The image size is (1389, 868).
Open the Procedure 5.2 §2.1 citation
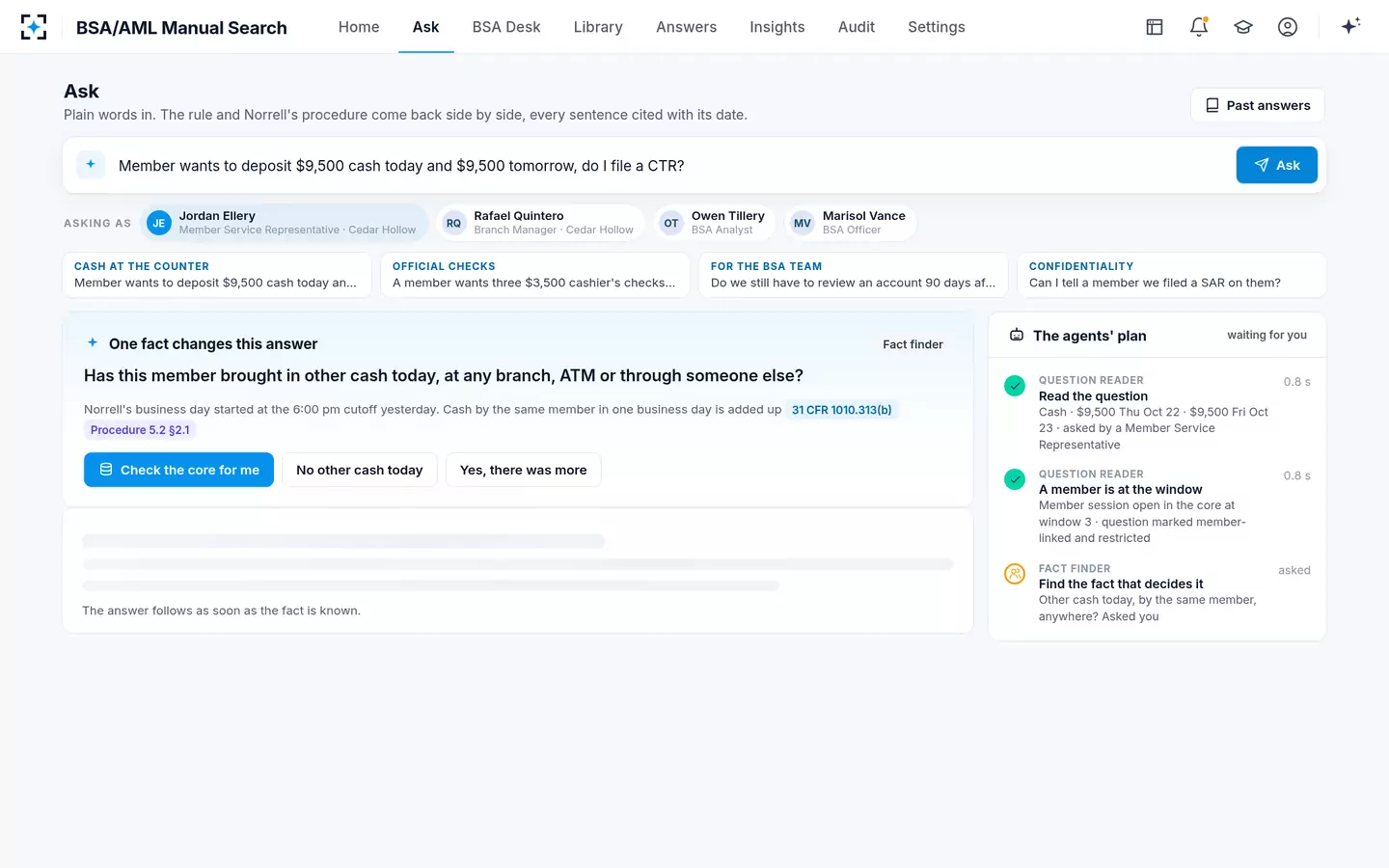point(140,430)
